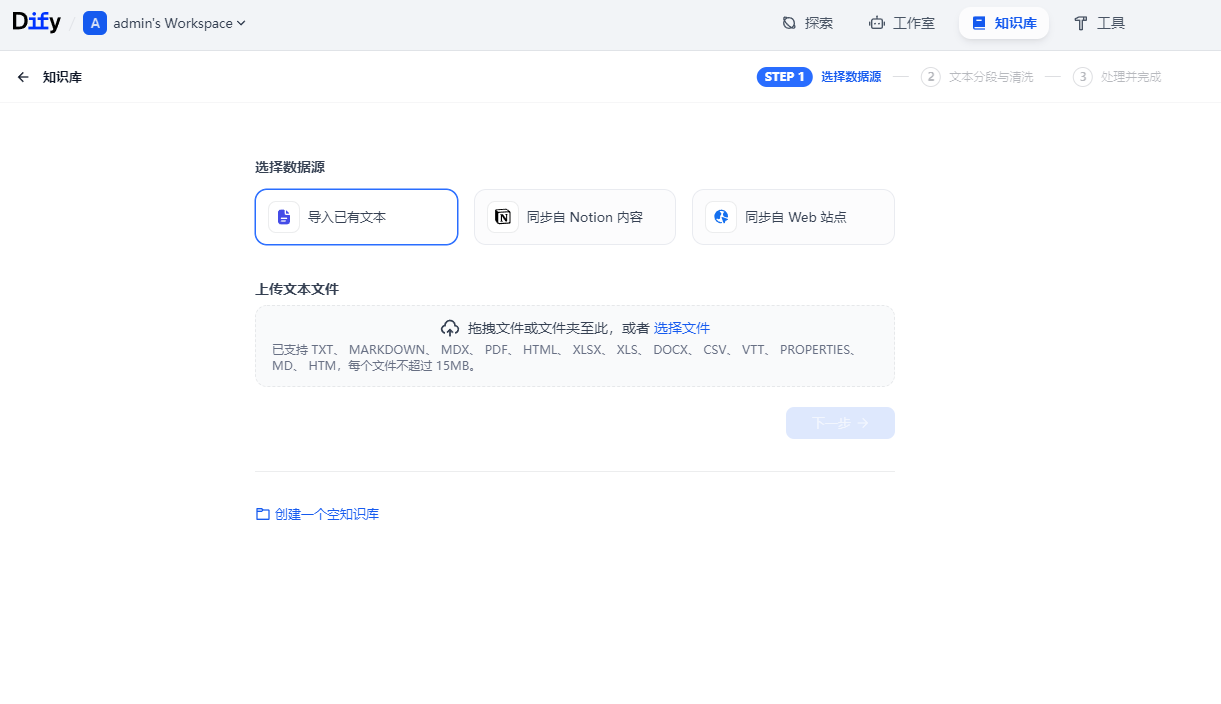Open the 探索 (Explore) tab
The width and height of the screenshot is (1221, 704).
tap(807, 23)
